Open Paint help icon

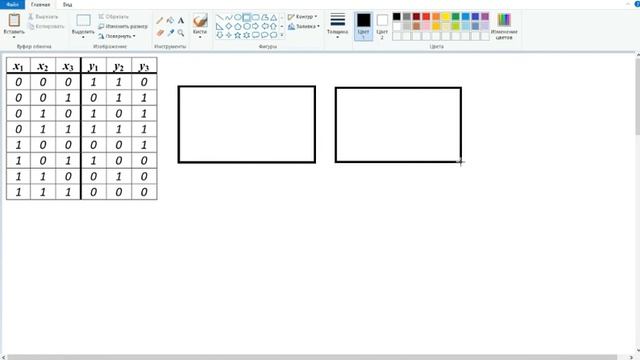click(x=637, y=4)
